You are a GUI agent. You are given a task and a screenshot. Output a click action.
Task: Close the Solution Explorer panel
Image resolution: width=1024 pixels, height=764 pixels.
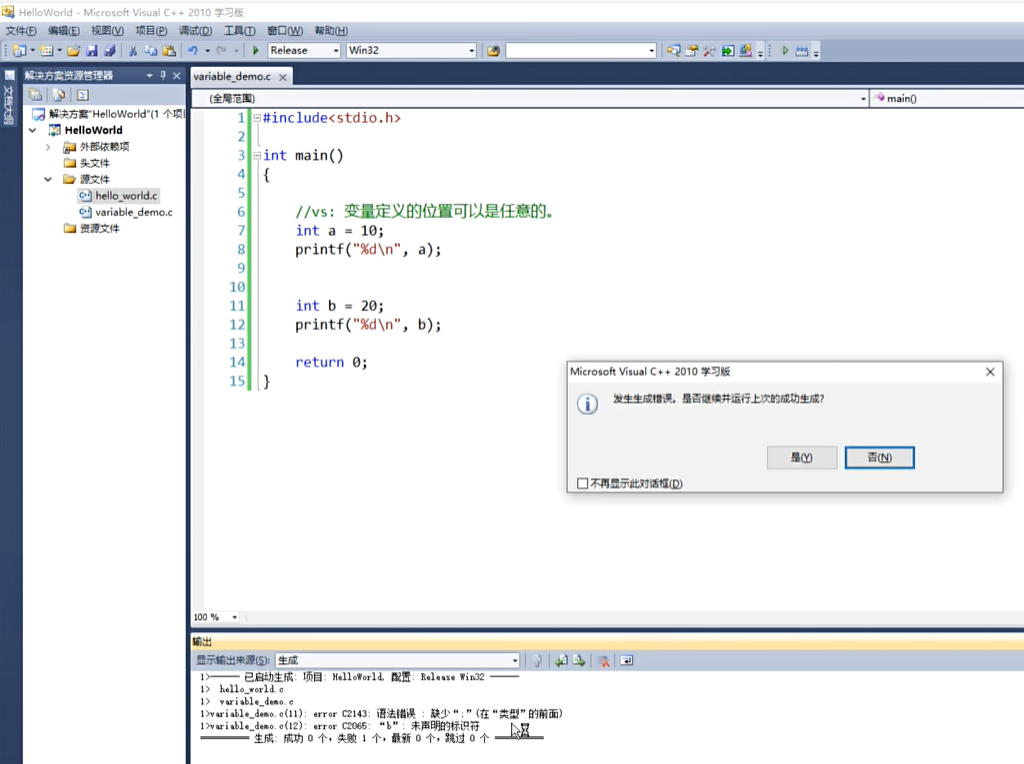(x=176, y=75)
